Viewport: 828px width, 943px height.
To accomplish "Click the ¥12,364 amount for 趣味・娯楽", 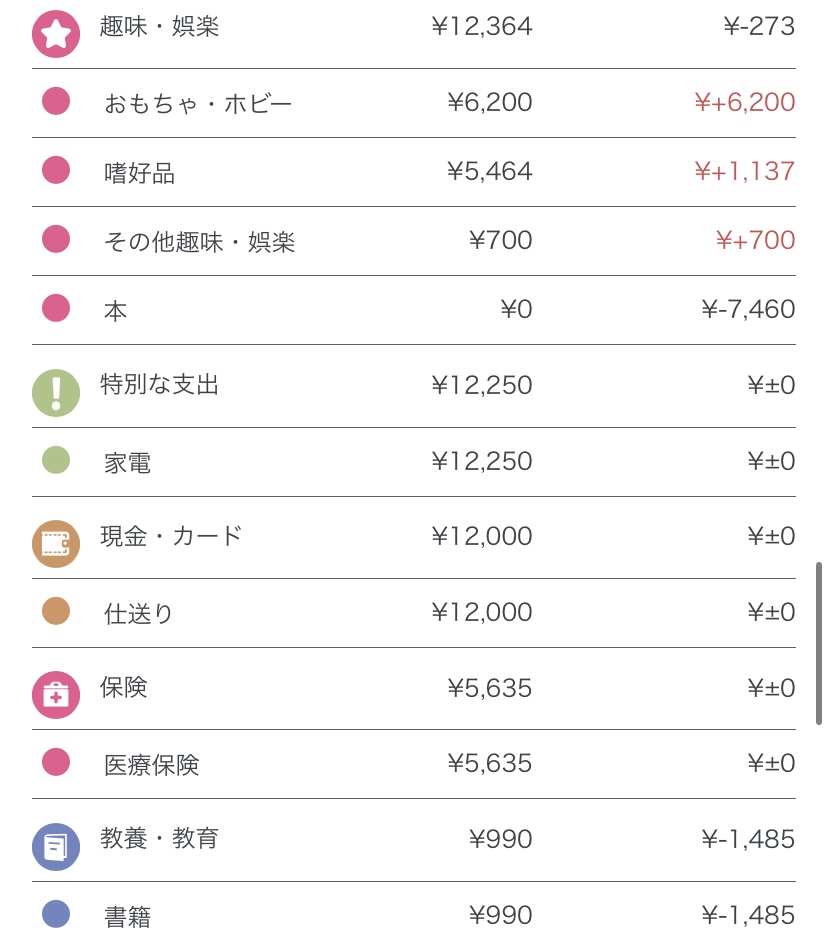I will [x=482, y=27].
